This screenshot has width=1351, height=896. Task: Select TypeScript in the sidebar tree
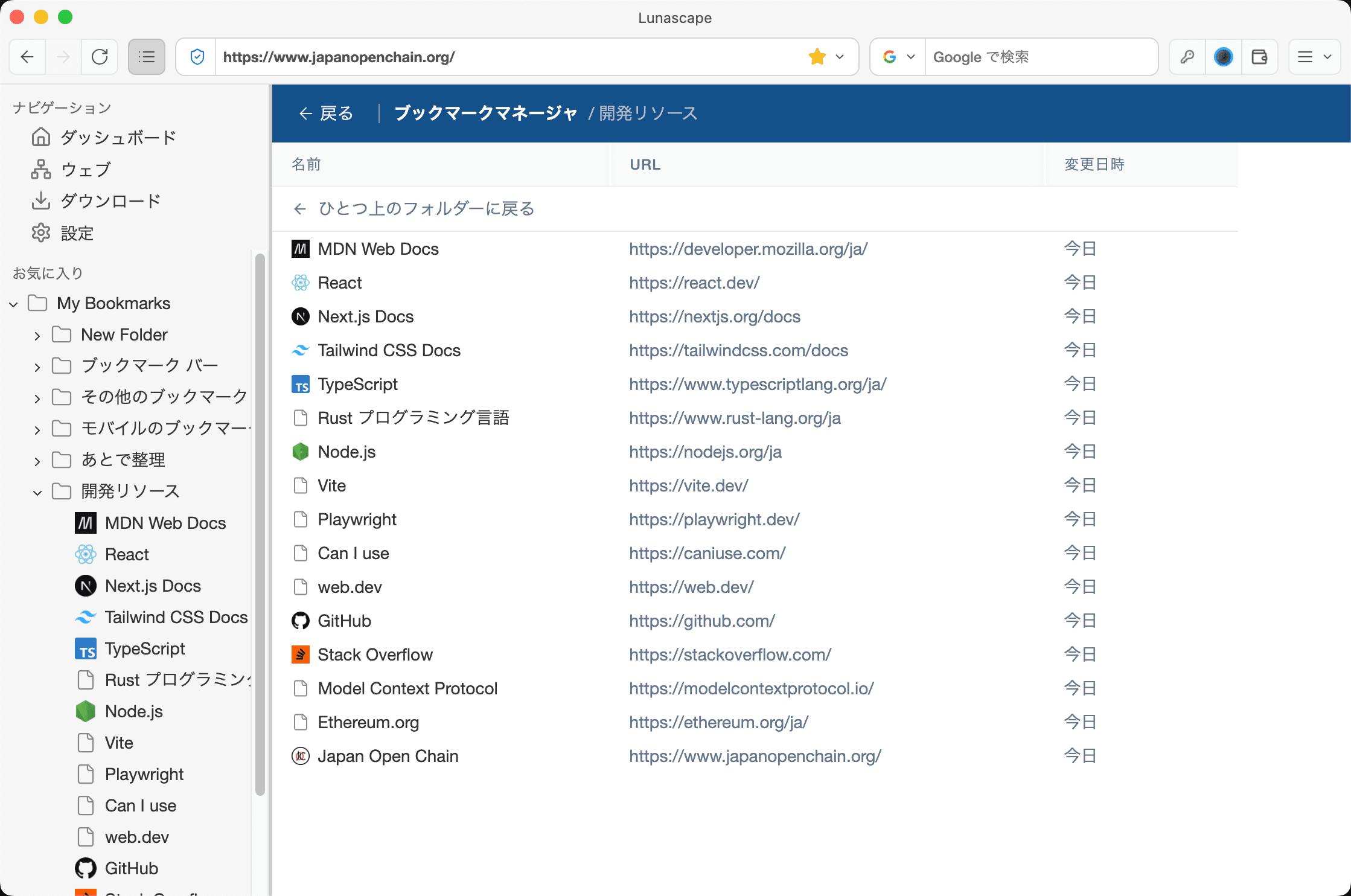tap(130, 648)
